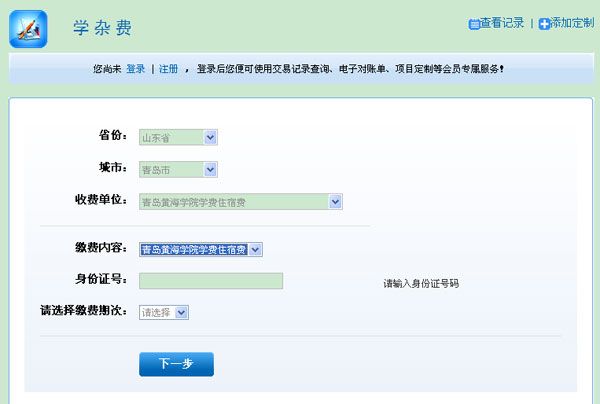This screenshot has height=404, width=600.
Task: Click the 请输入身份证号码 hint text
Action: (421, 284)
